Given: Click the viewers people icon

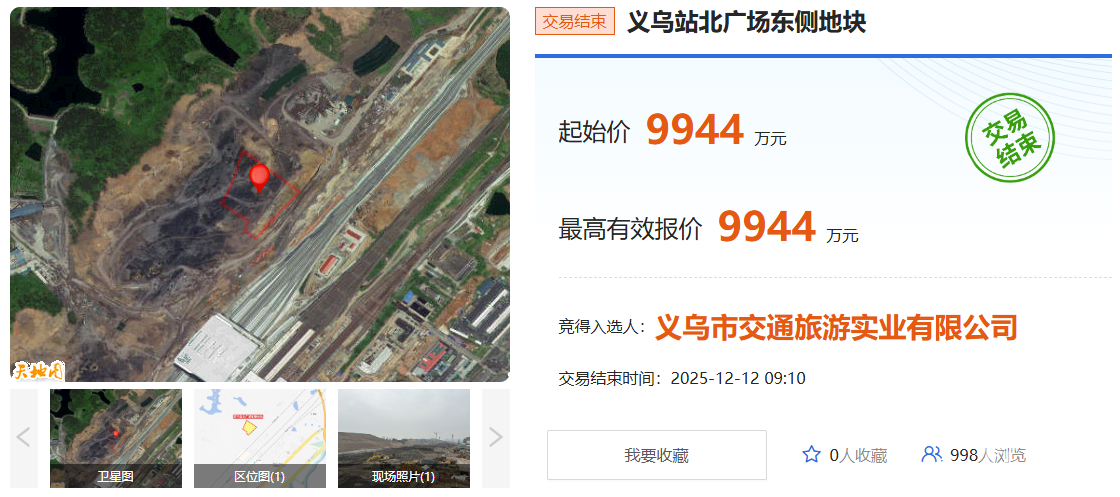Looking at the screenshot, I should 931,455.
